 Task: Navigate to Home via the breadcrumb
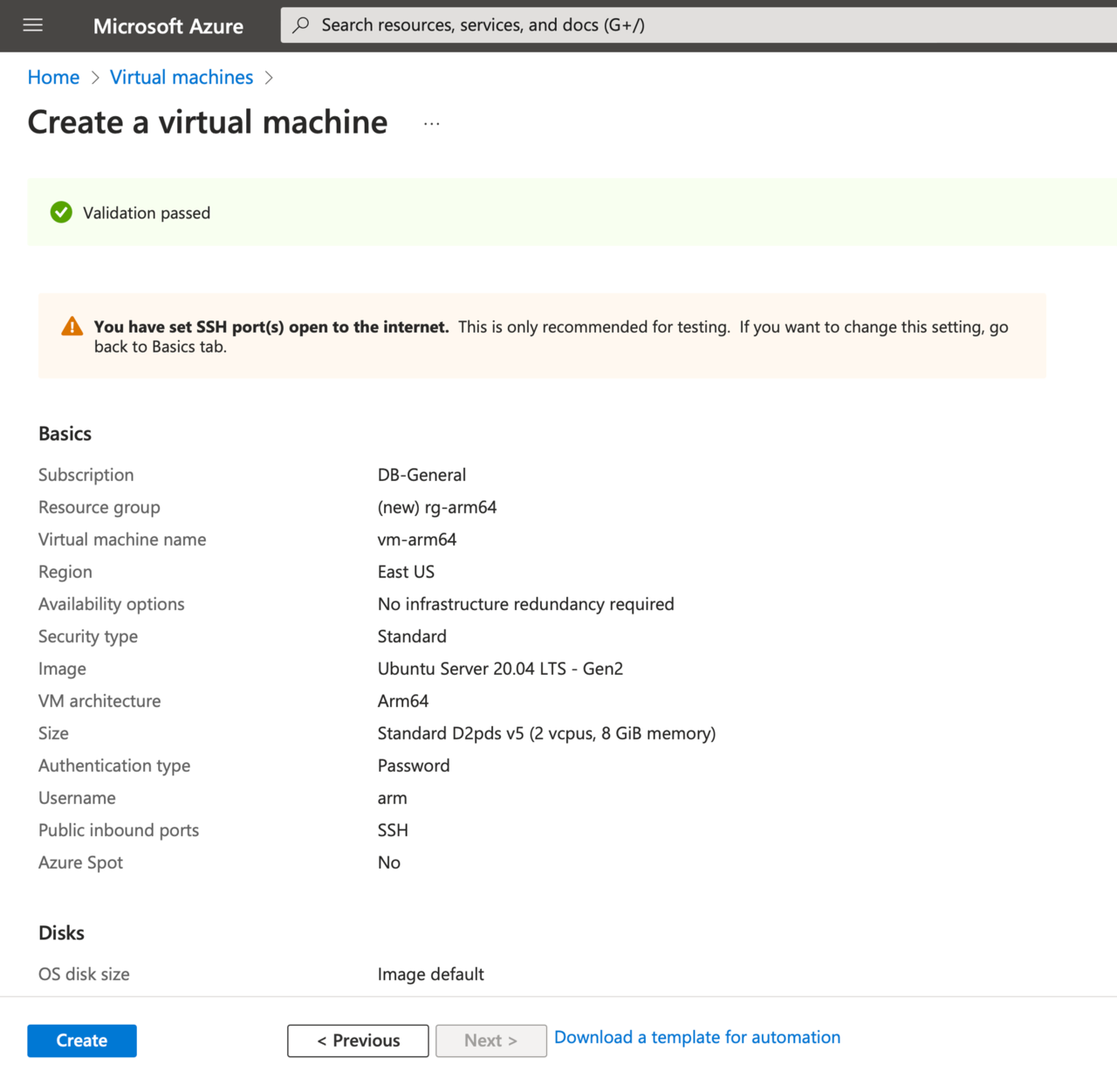click(53, 78)
